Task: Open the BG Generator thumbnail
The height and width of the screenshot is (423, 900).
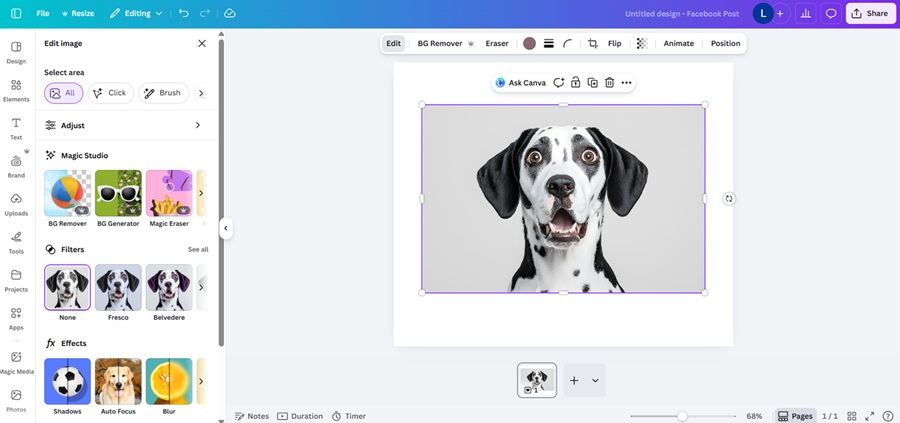Action: click(x=118, y=193)
